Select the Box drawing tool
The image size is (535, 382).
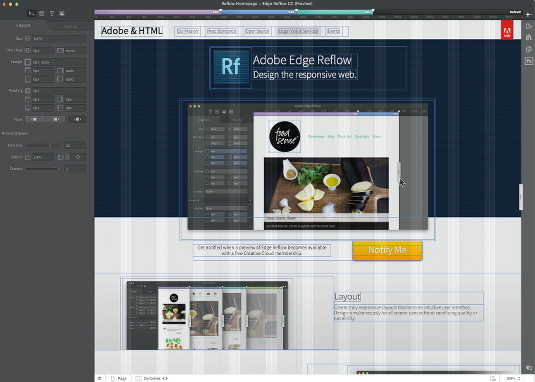point(42,14)
